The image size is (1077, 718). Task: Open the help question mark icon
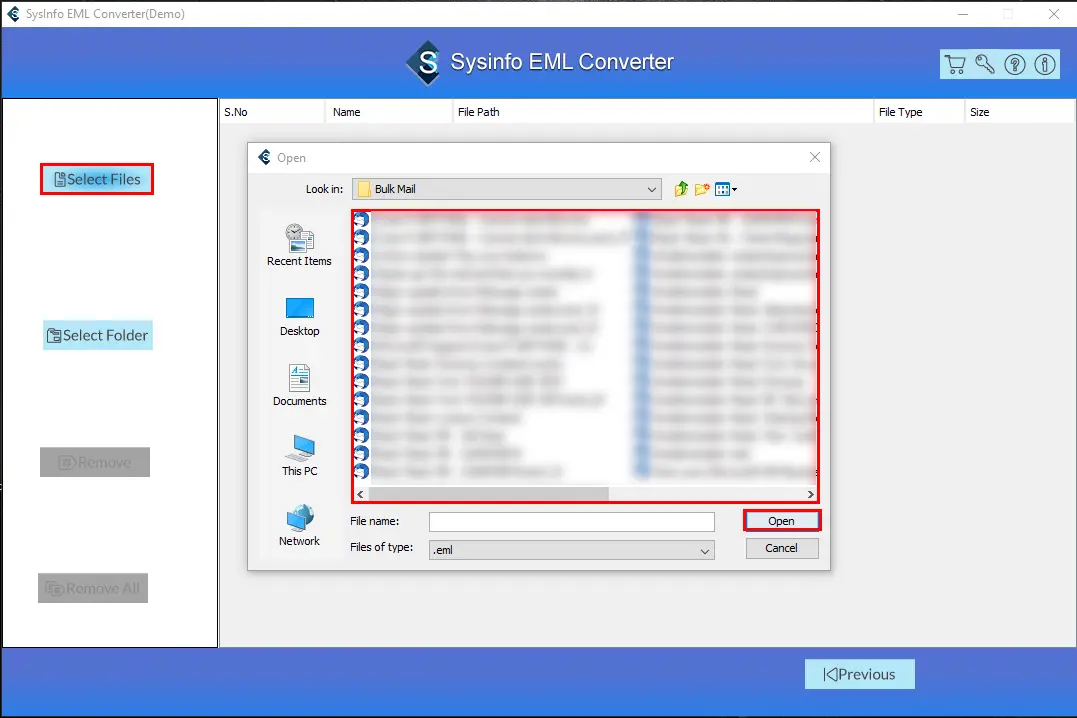[1014, 65]
